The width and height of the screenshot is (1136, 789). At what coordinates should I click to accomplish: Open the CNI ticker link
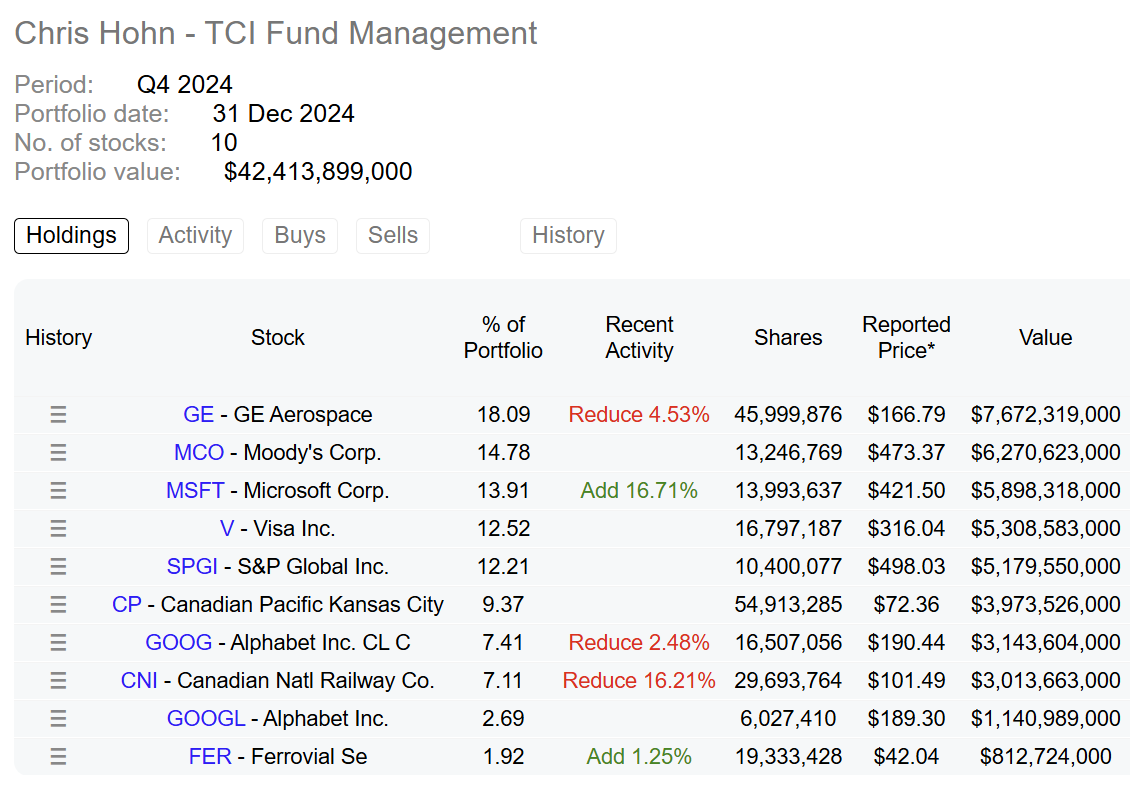pyautogui.click(x=139, y=681)
